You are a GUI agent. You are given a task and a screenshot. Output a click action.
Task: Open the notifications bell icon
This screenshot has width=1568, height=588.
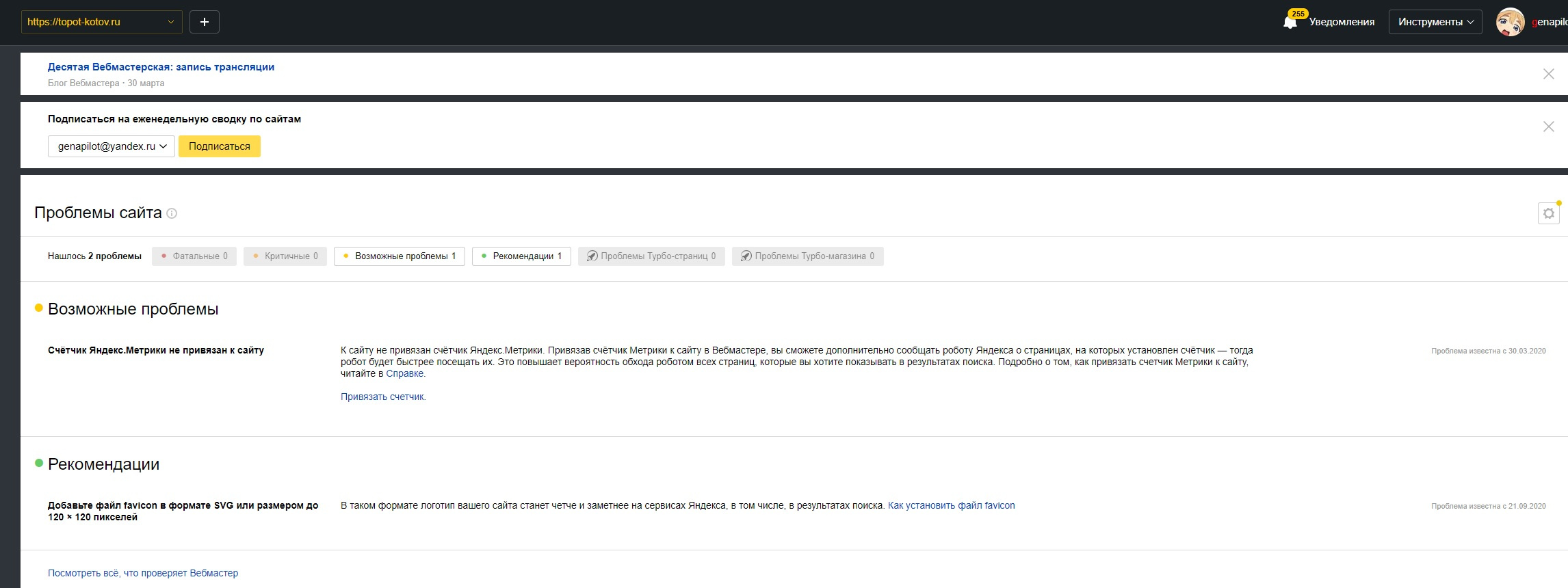(1290, 23)
